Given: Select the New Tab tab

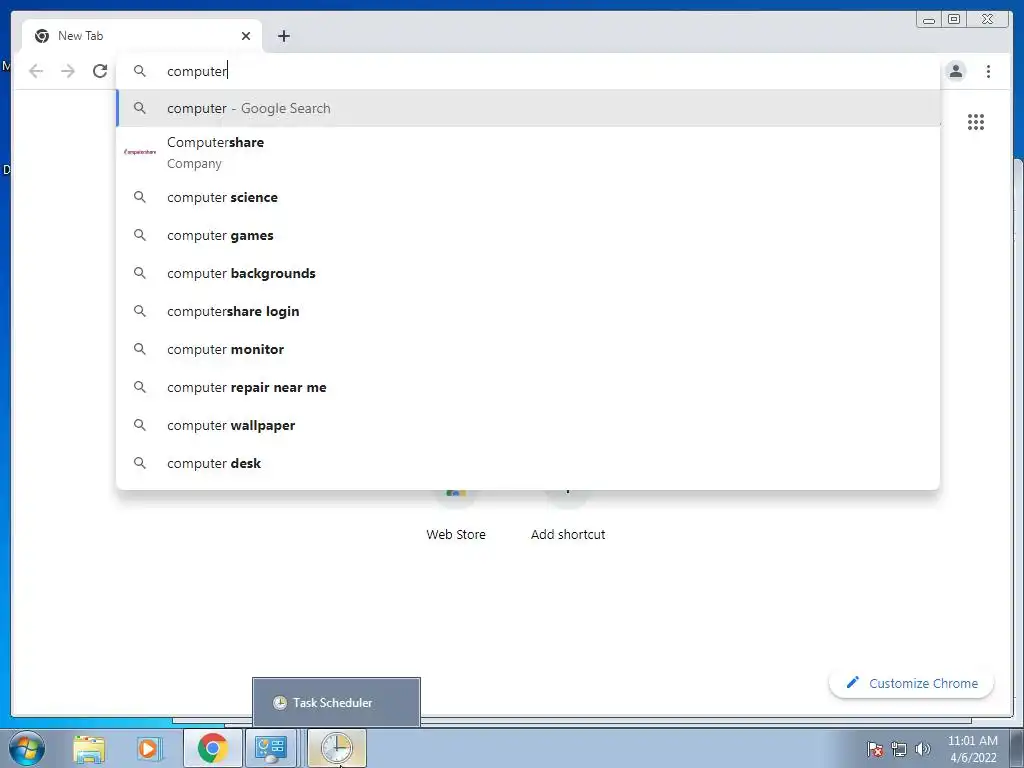Looking at the screenshot, I should [142, 36].
